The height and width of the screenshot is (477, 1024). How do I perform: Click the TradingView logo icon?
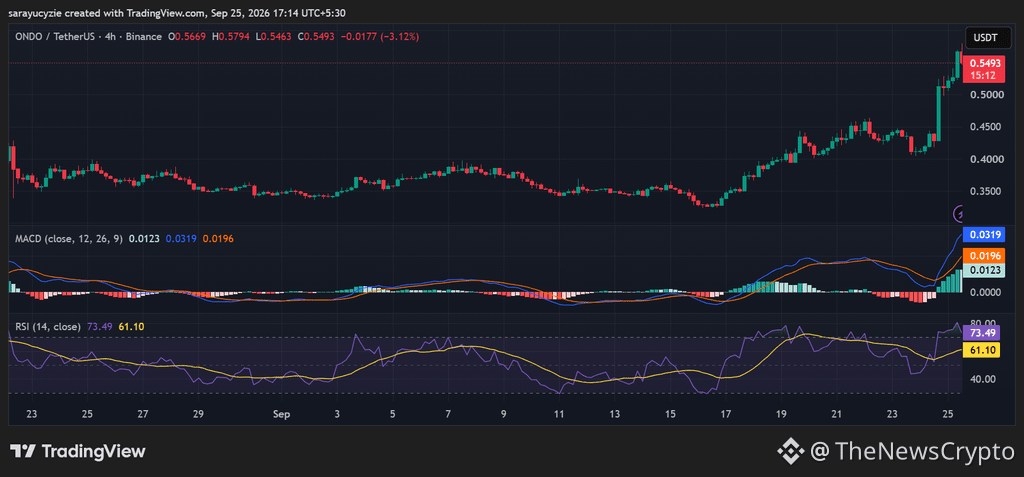(x=22, y=451)
